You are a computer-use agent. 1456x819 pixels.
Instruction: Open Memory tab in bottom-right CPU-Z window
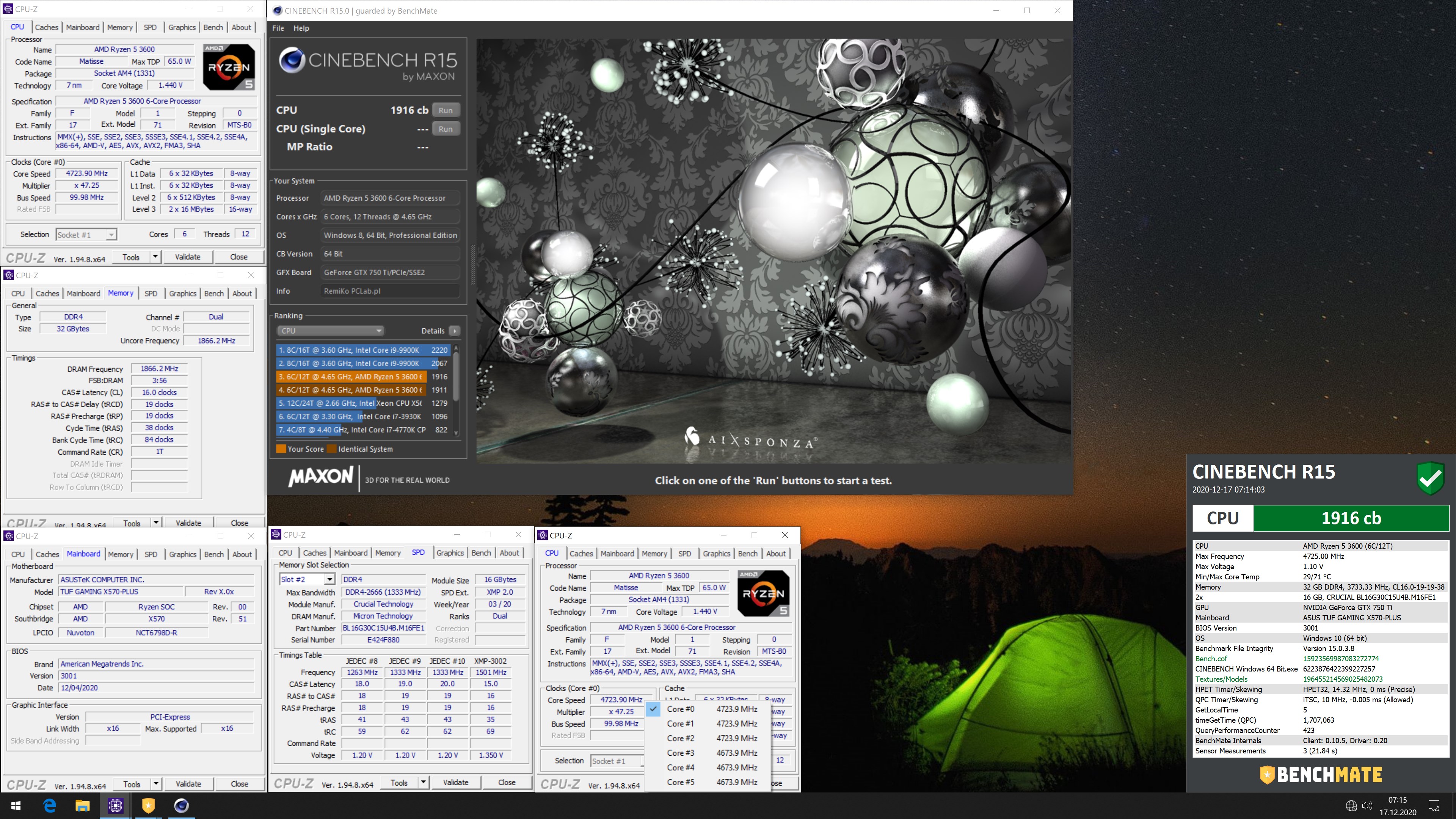click(x=654, y=553)
